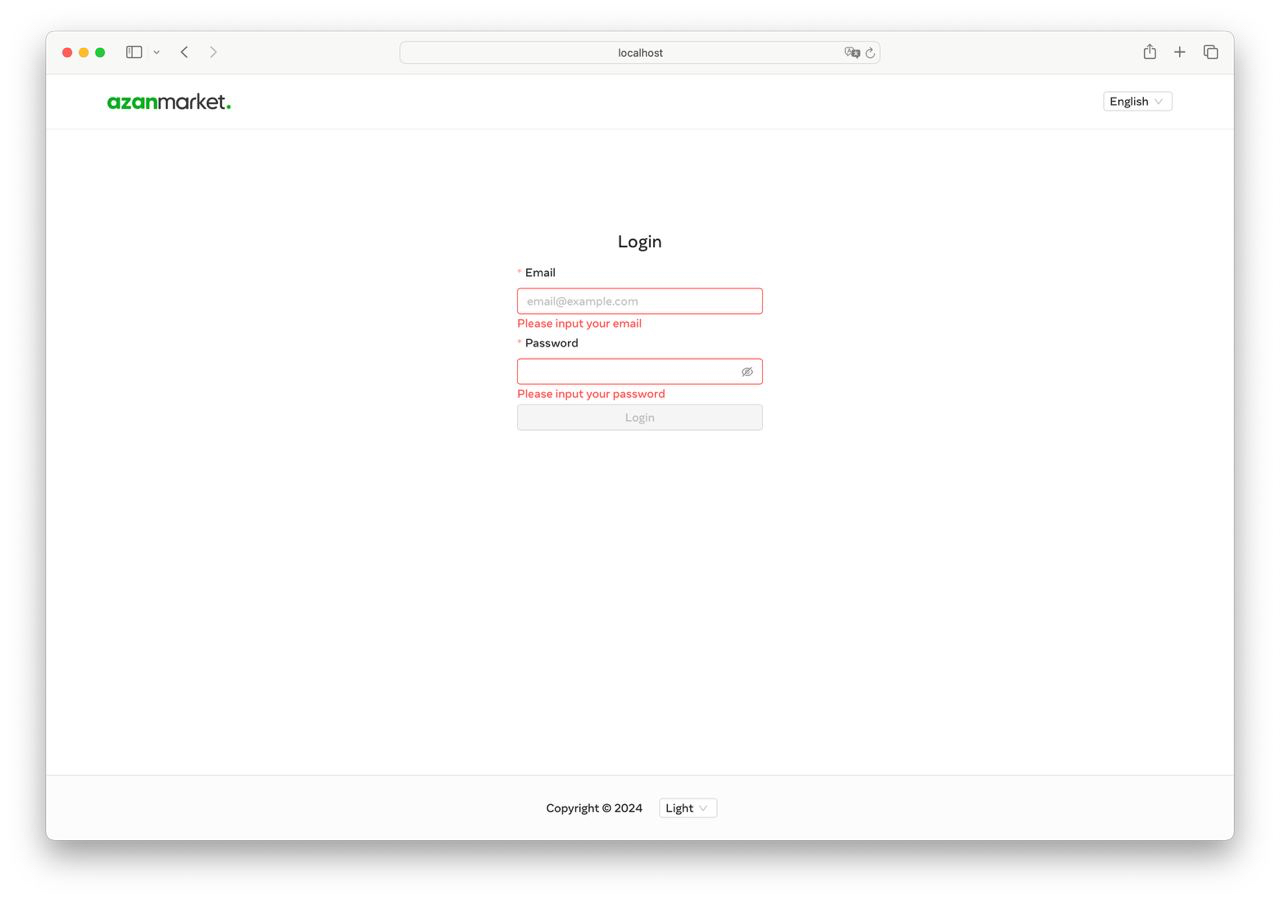1280x901 pixels.
Task: Focus the email input field
Action: 640,300
